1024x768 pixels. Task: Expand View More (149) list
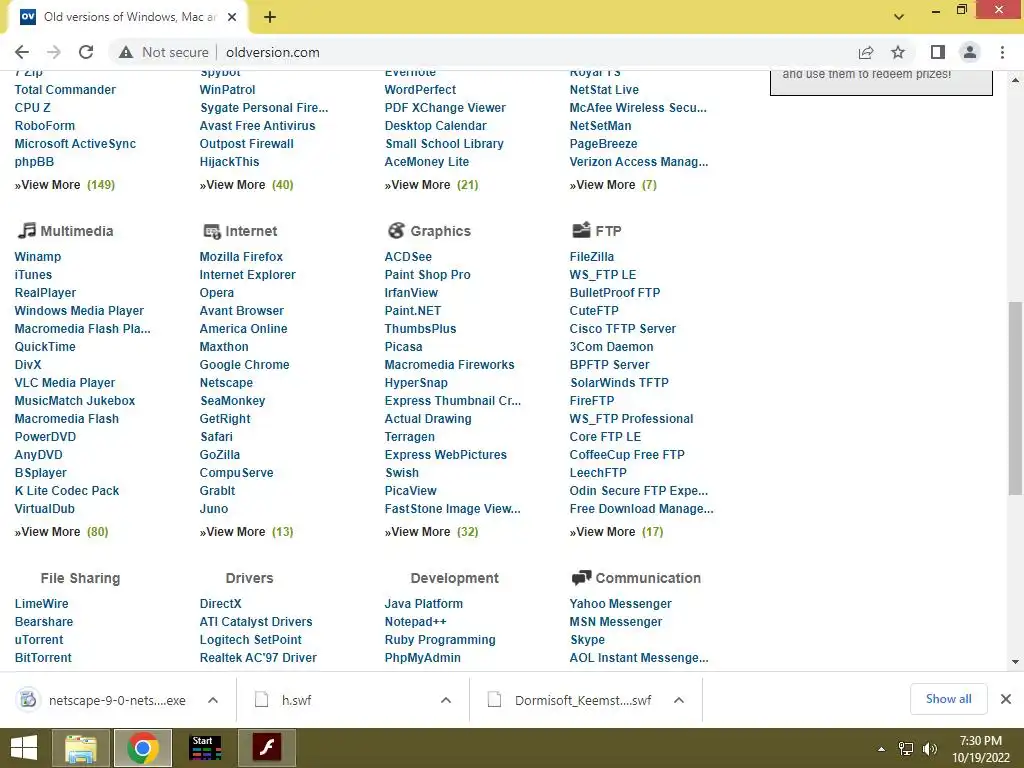tap(65, 185)
